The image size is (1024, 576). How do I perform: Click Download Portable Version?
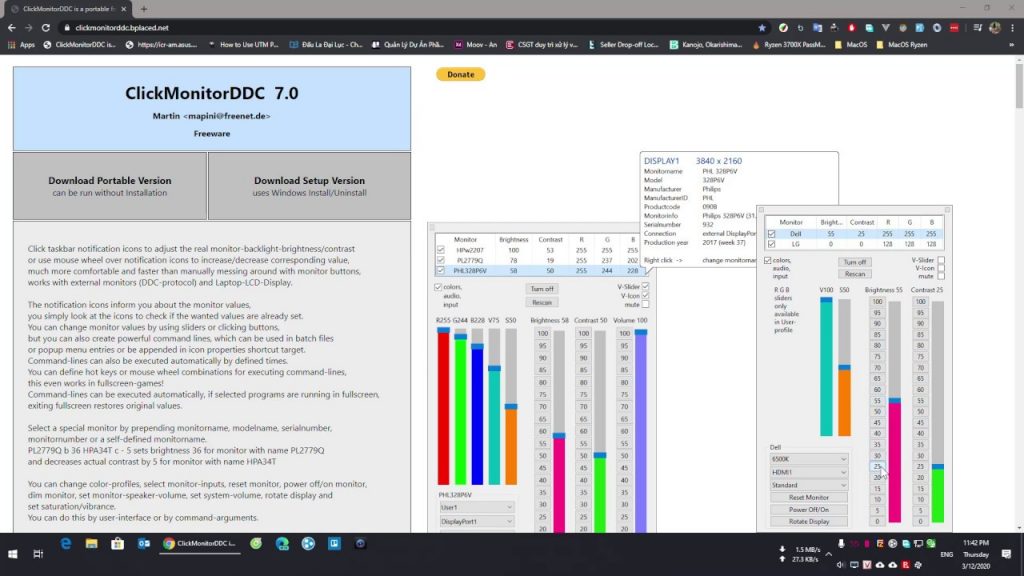coord(110,186)
